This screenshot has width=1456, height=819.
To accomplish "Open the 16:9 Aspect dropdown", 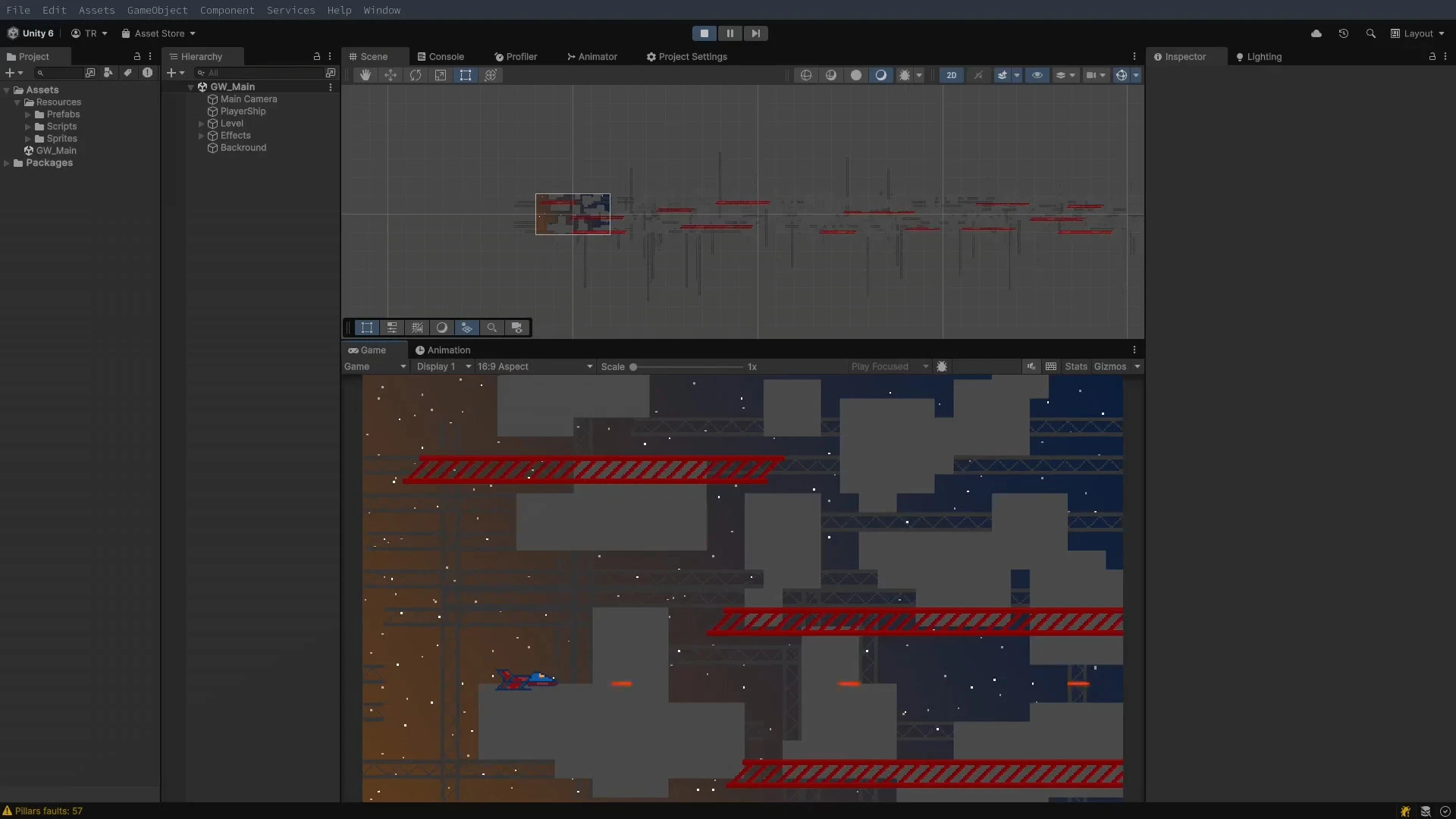I will (x=535, y=366).
